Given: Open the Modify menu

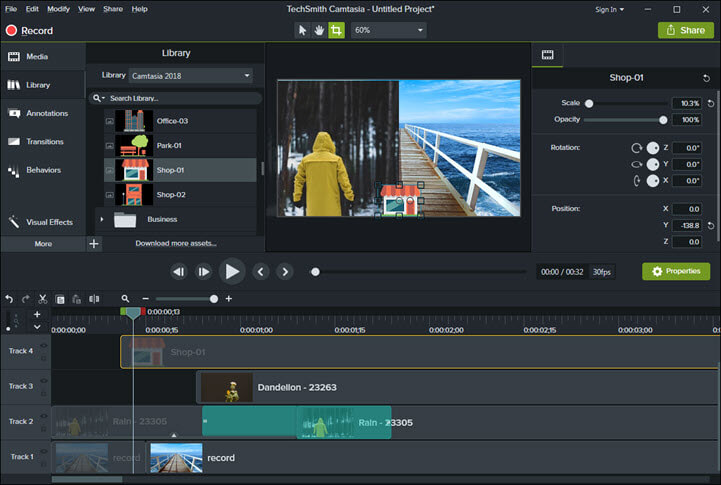Looking at the screenshot, I should click(x=58, y=9).
